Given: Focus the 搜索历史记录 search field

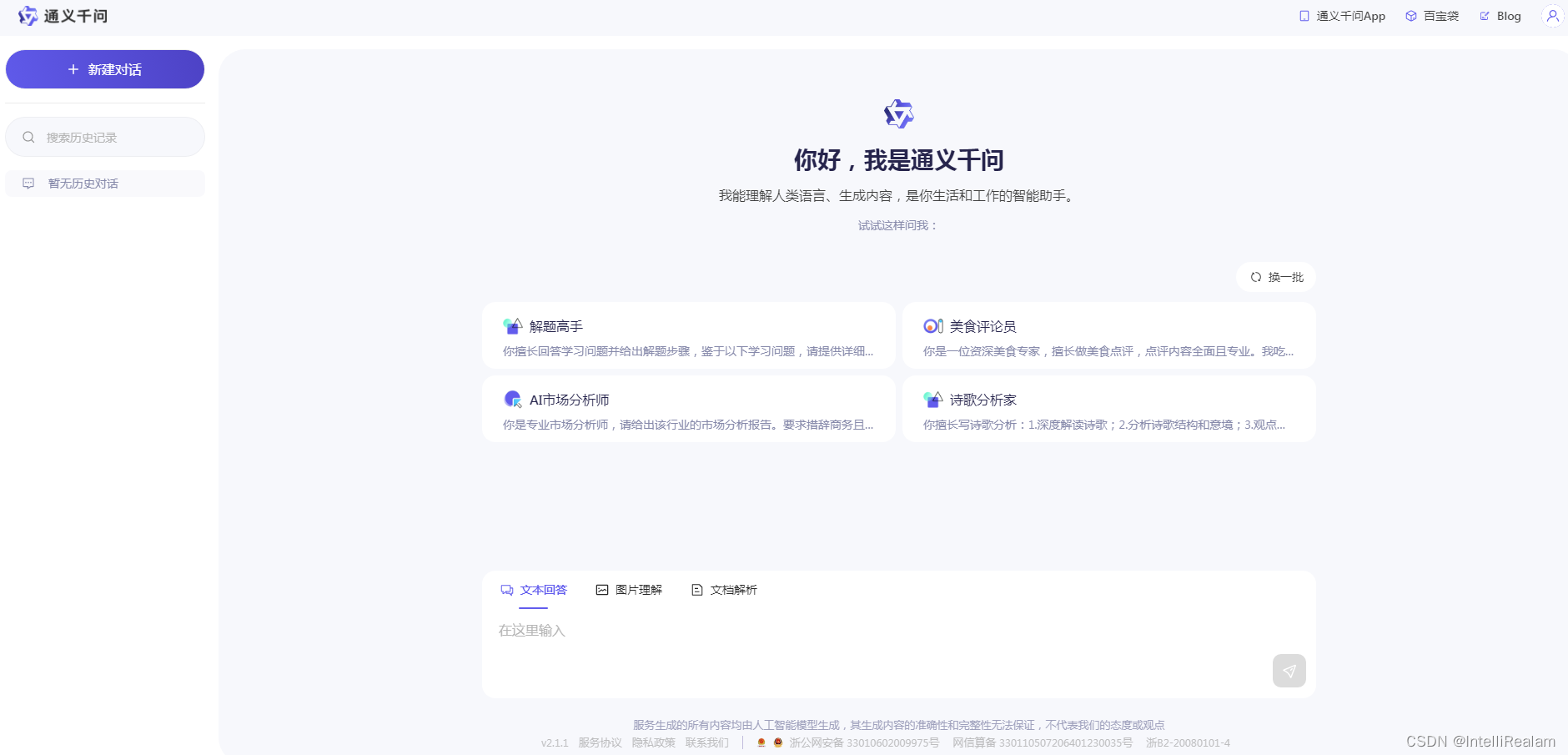Looking at the screenshot, I should (105, 137).
